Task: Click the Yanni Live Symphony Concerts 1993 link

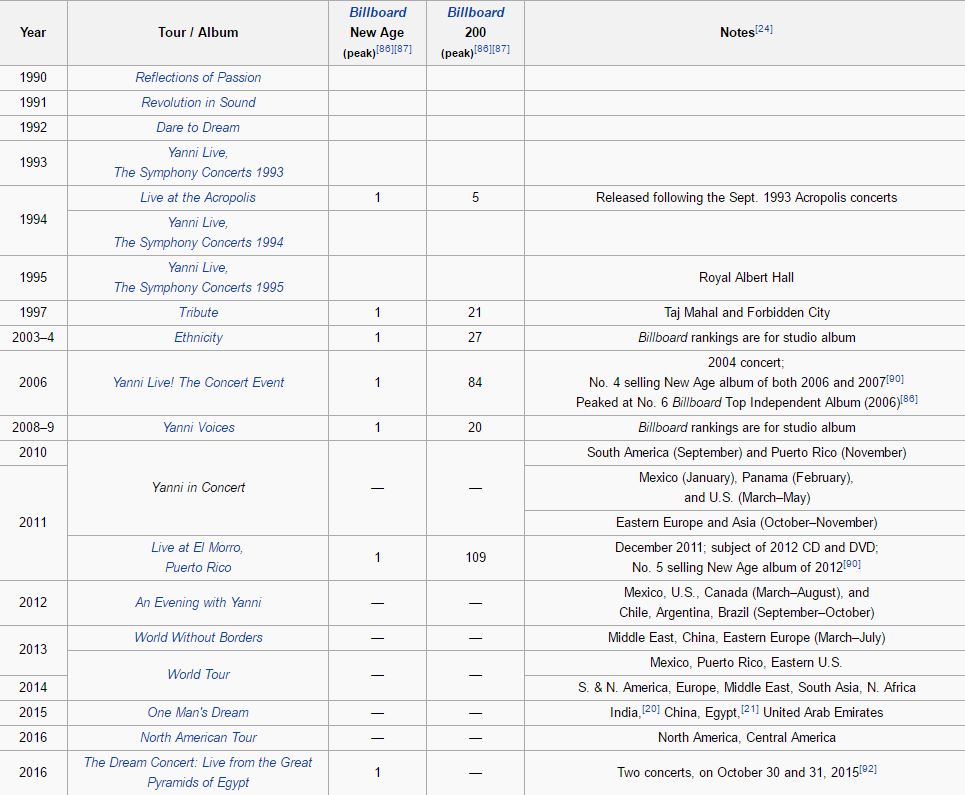Action: [x=198, y=162]
